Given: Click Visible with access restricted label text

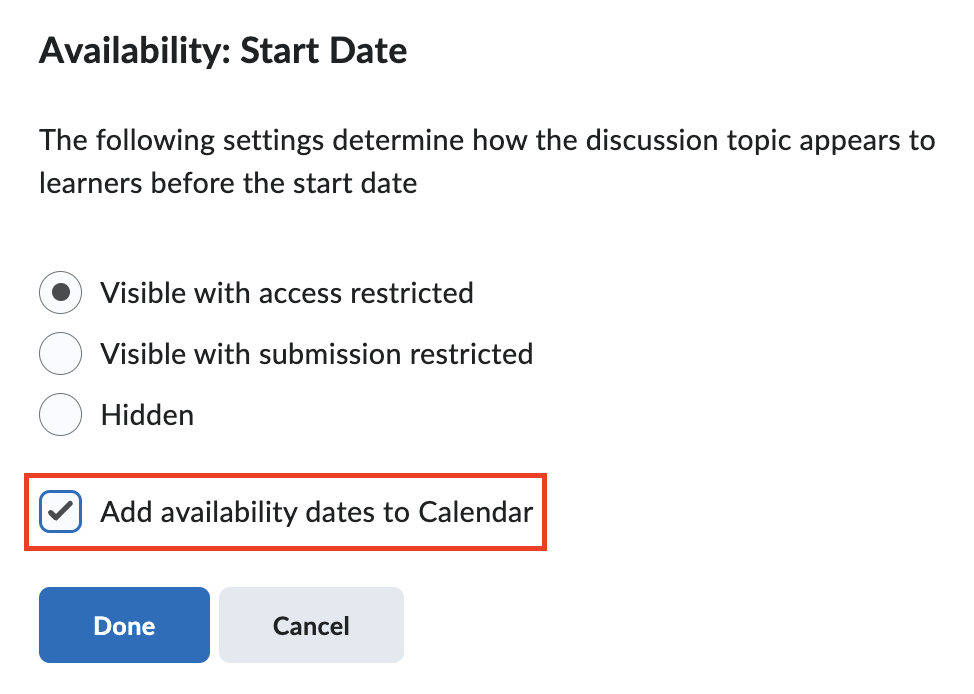Looking at the screenshot, I should coord(285,292).
